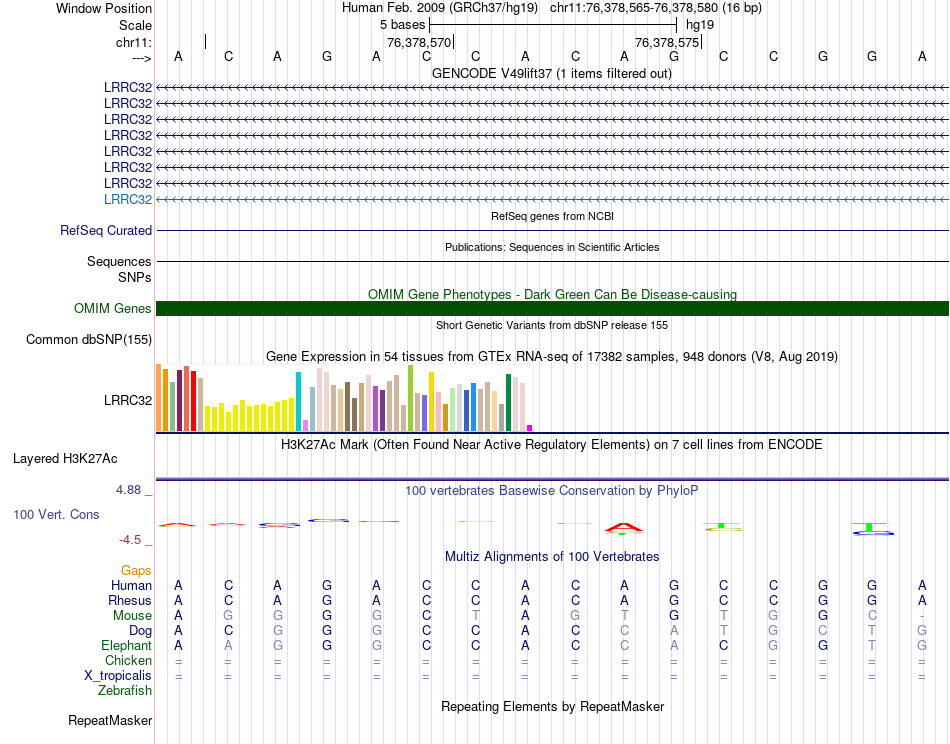The height and width of the screenshot is (744, 950).
Task: Click the small magenta bar ending GTEx chart
Action: pyautogui.click(x=530, y=428)
